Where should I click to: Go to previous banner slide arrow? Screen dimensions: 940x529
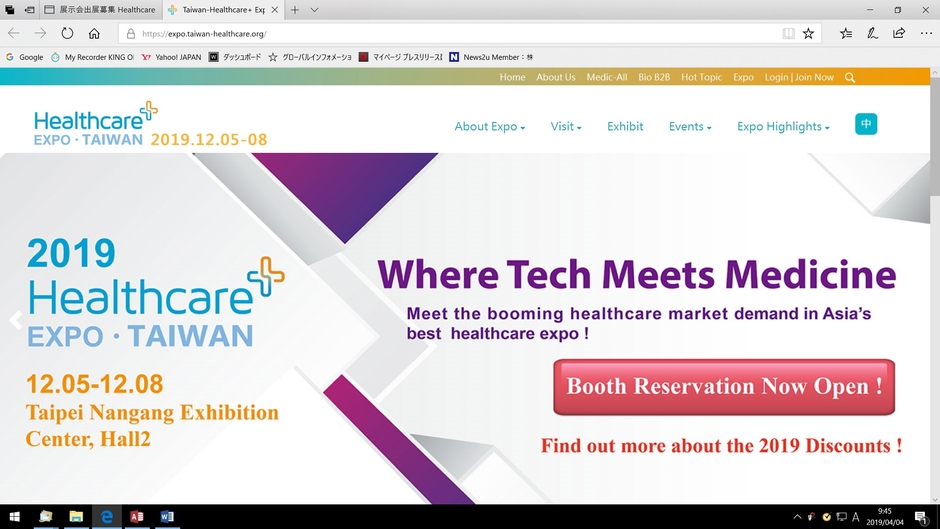(x=14, y=321)
